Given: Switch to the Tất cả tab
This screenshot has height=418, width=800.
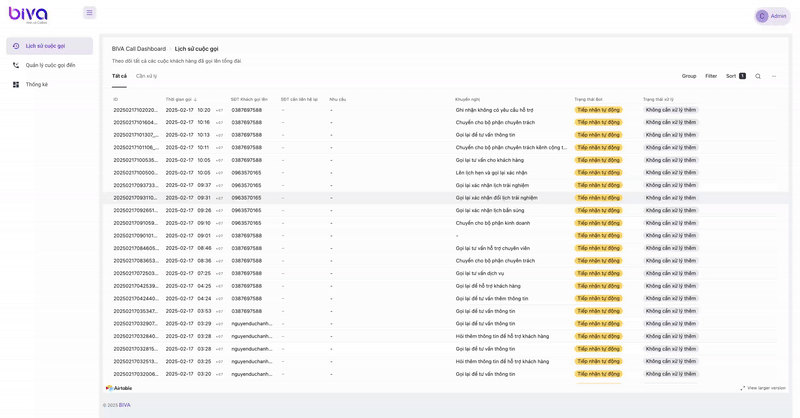Looking at the screenshot, I should tap(119, 76).
